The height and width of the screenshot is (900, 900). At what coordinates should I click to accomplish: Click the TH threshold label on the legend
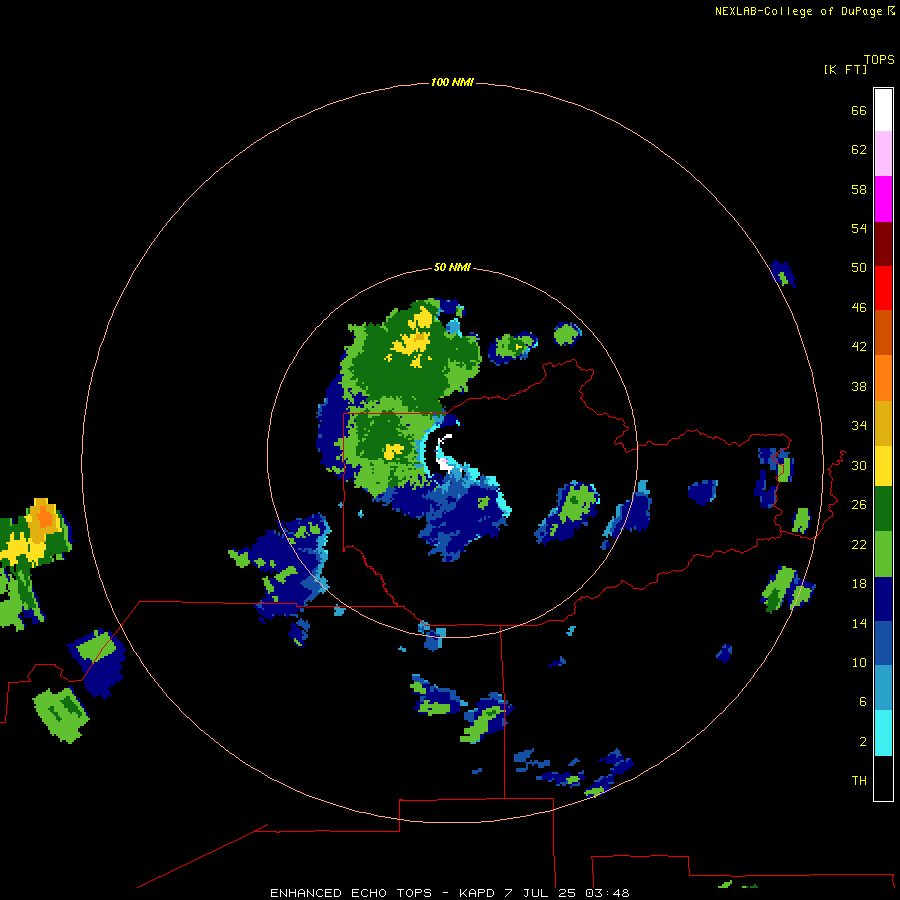click(x=859, y=781)
